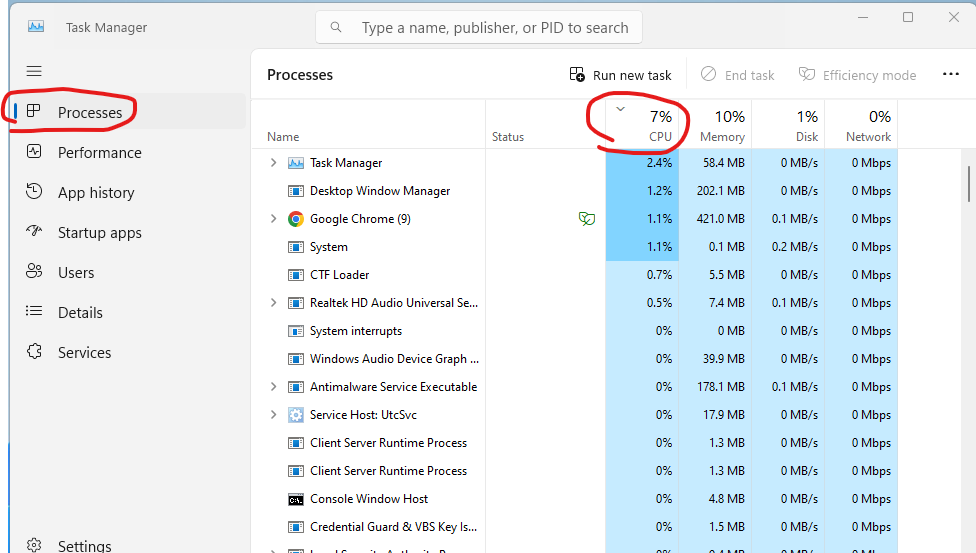Viewport: 976px width, 553px height.
Task: Click the vertical scrollbar of process list
Action: click(x=969, y=184)
